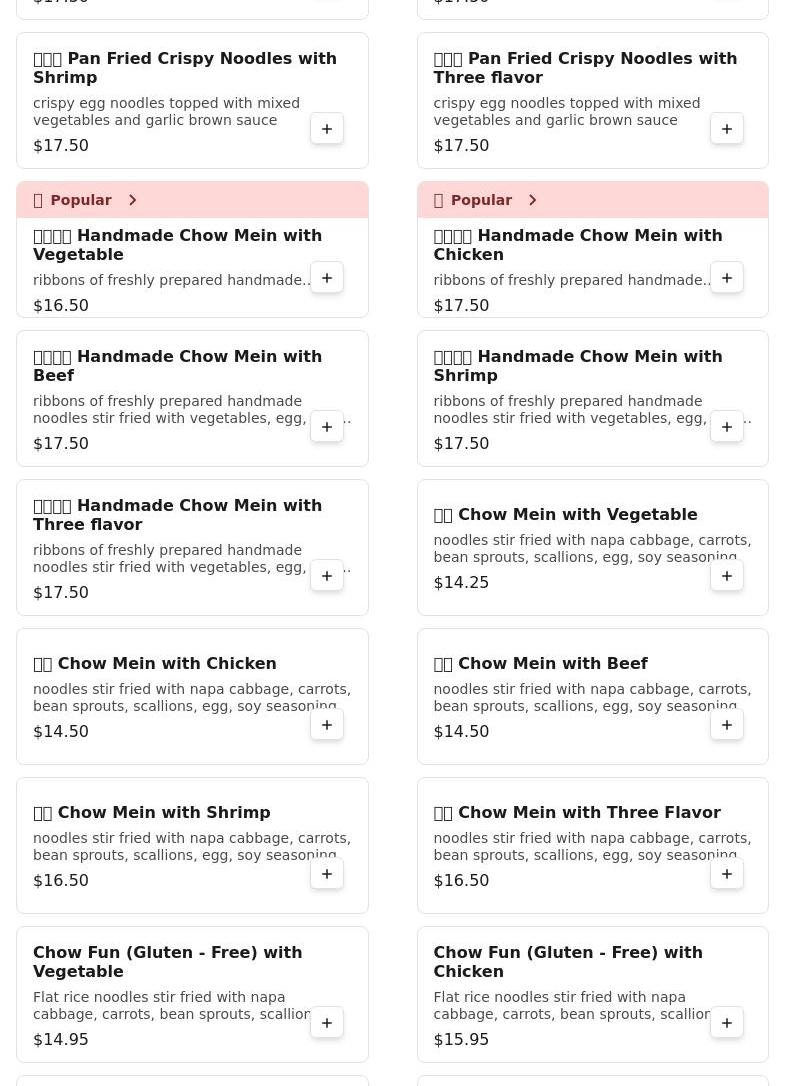Add Chow Fun with Vegetable to order
The height and width of the screenshot is (1086, 785).
(x=327, y=1023)
